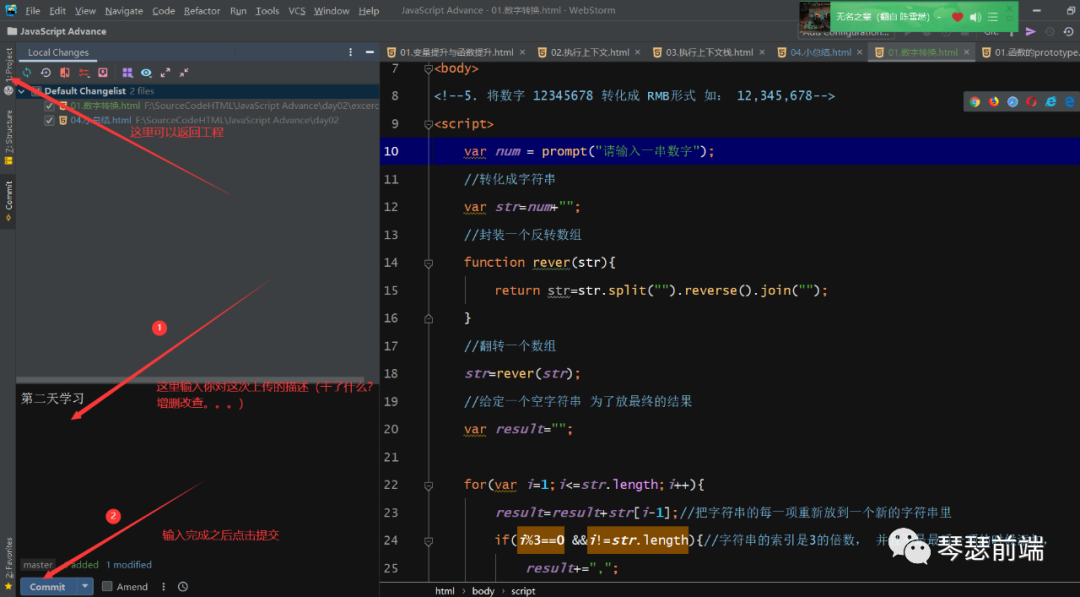Open the dropdown arrow beside the Commit button
This screenshot has width=1080, height=597.
point(86,587)
